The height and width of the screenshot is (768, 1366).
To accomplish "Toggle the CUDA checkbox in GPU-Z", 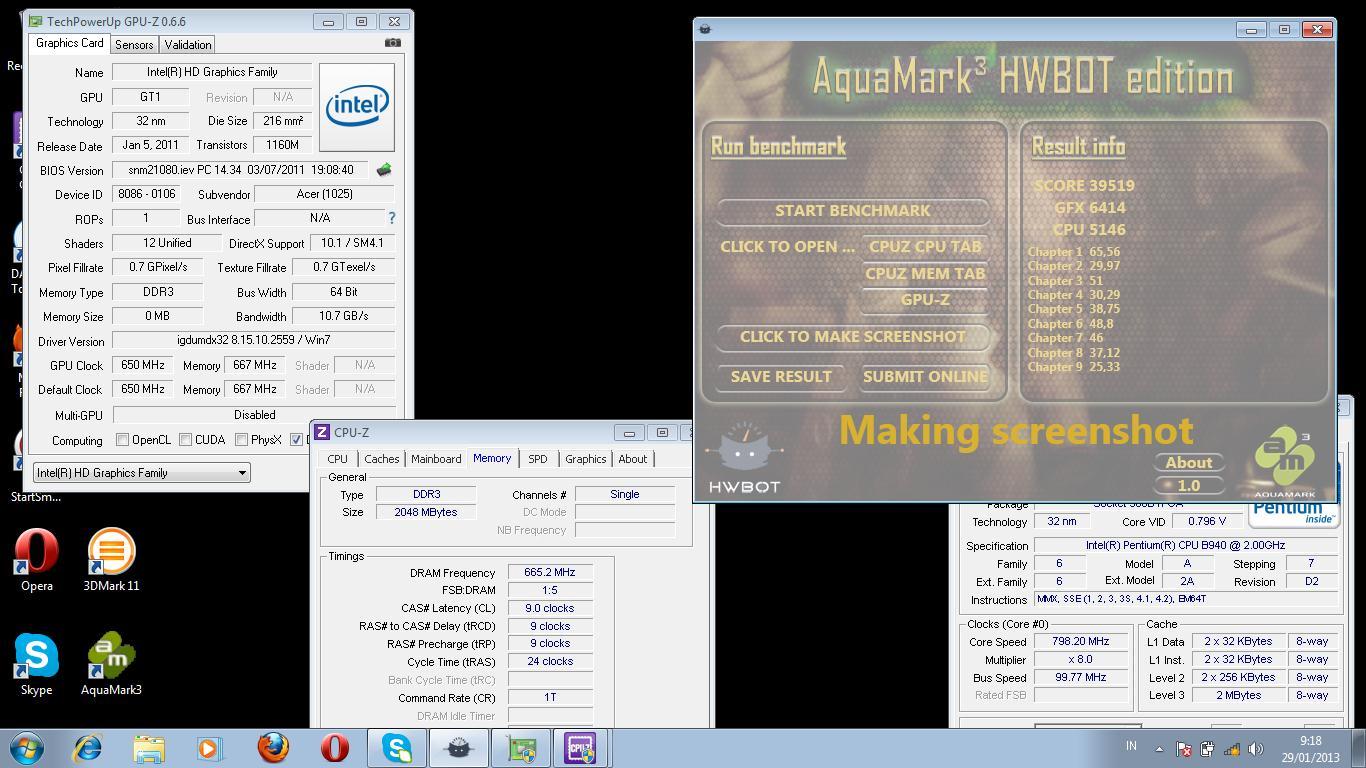I will pos(185,440).
